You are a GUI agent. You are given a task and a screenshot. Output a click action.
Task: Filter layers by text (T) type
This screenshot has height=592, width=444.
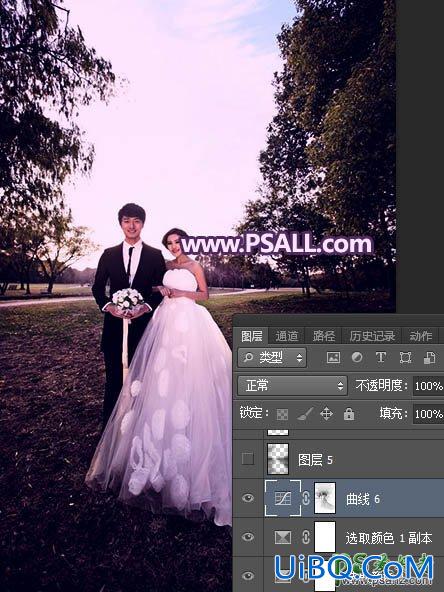pyautogui.click(x=381, y=357)
